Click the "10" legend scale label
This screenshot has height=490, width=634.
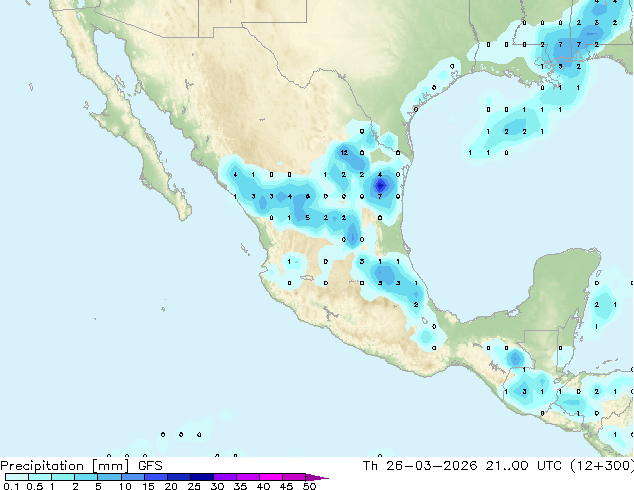[125, 486]
